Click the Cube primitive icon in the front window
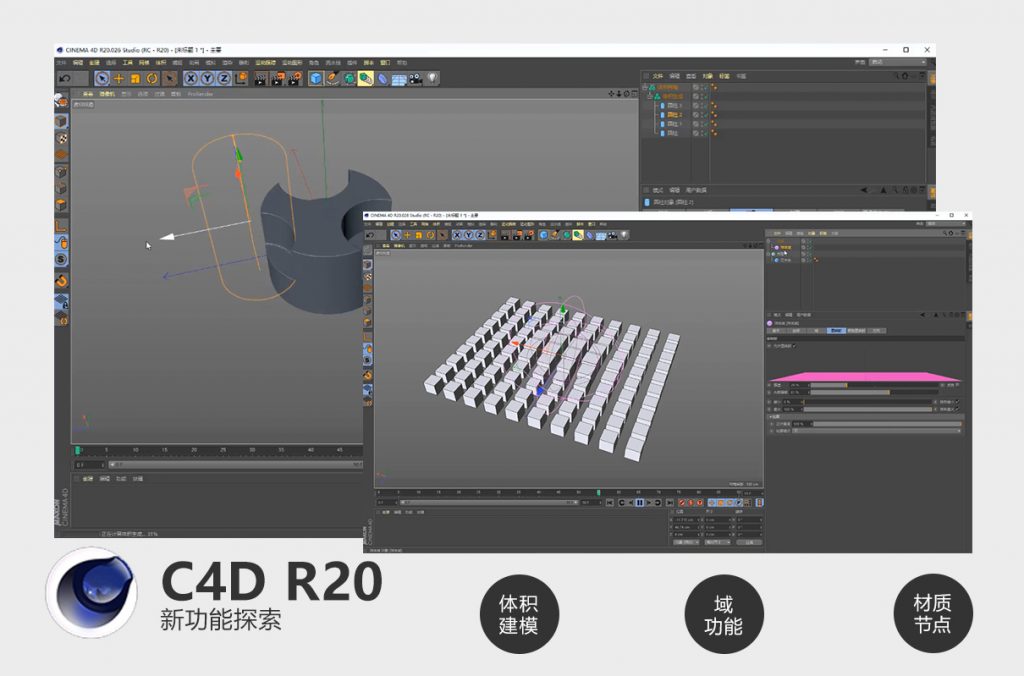 [x=543, y=235]
